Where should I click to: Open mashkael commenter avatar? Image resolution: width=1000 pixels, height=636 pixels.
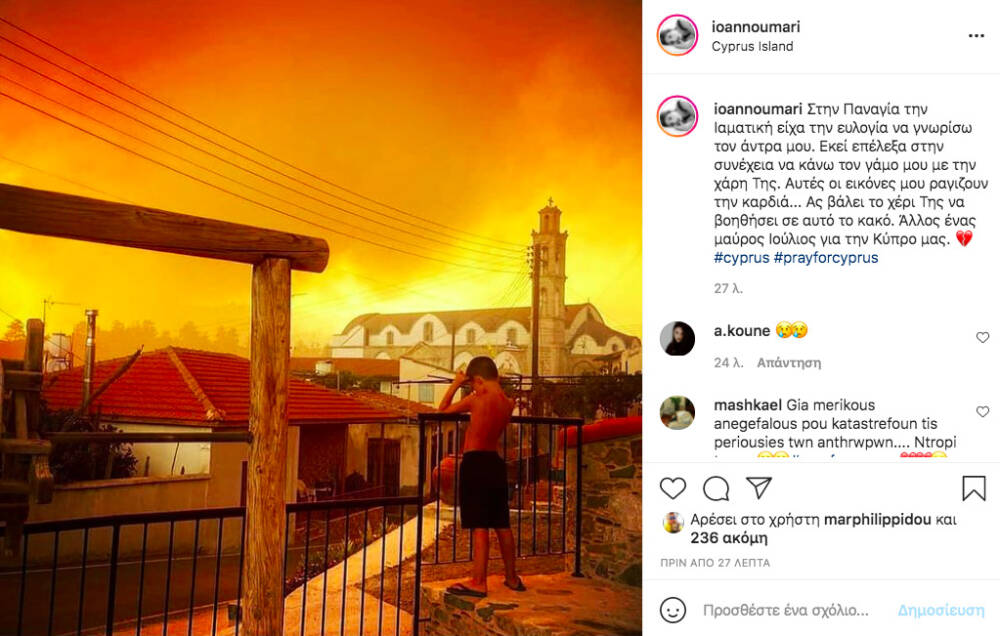tap(677, 412)
